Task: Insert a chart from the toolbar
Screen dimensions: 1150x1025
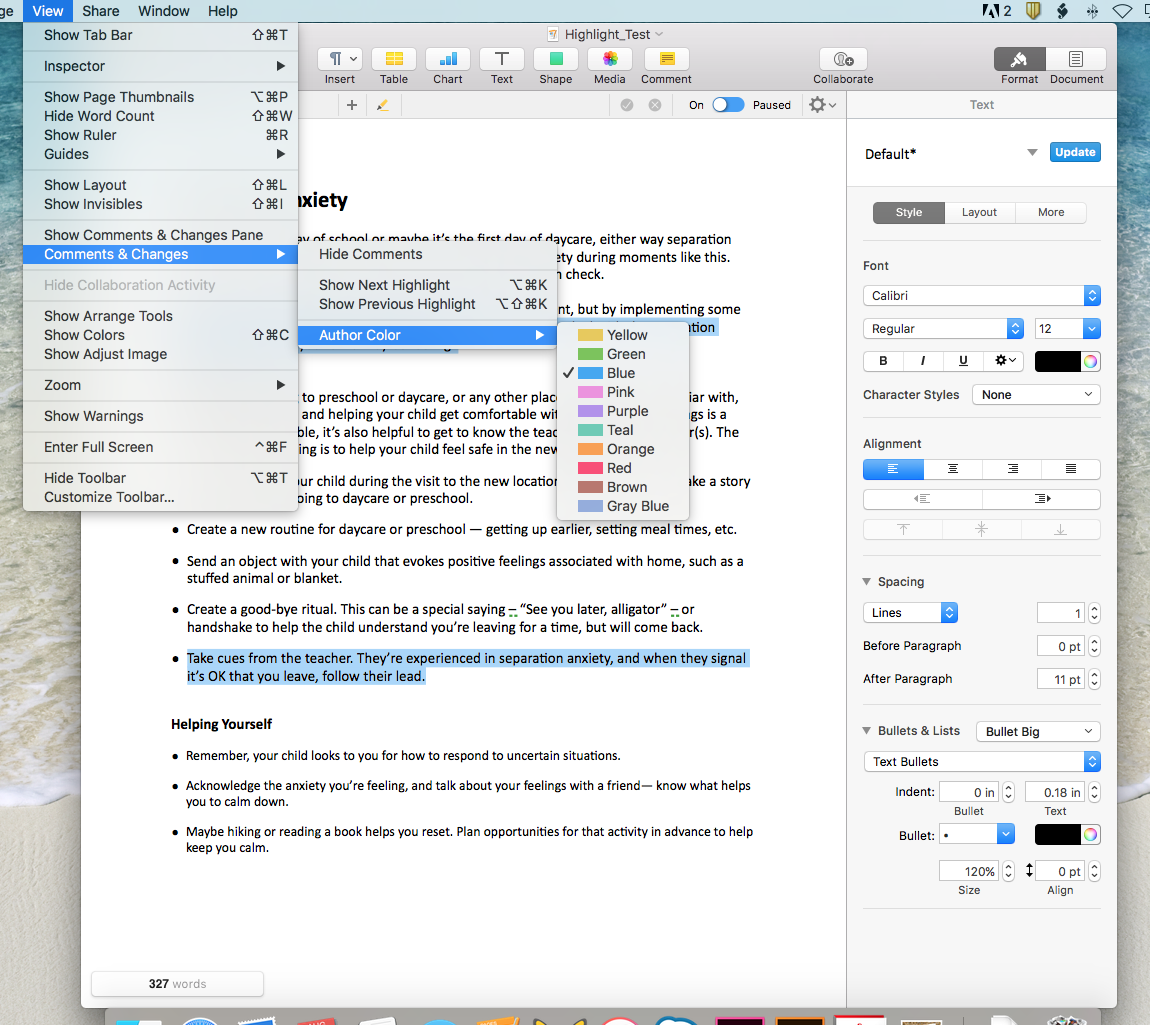Action: [x=447, y=61]
